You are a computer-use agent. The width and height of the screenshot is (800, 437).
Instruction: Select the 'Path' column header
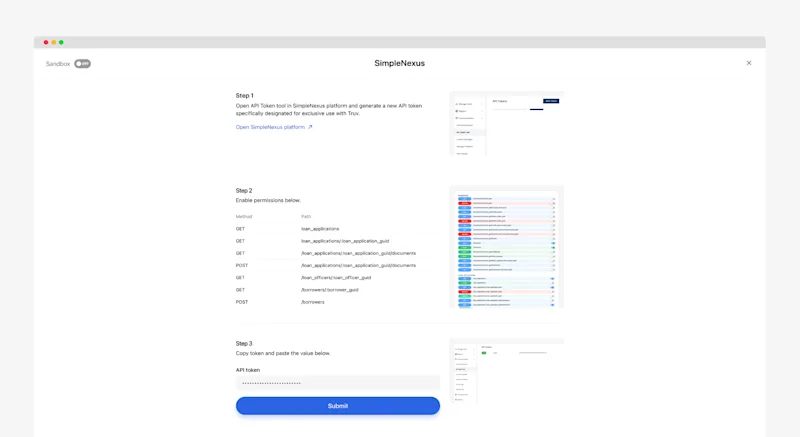[306, 217]
